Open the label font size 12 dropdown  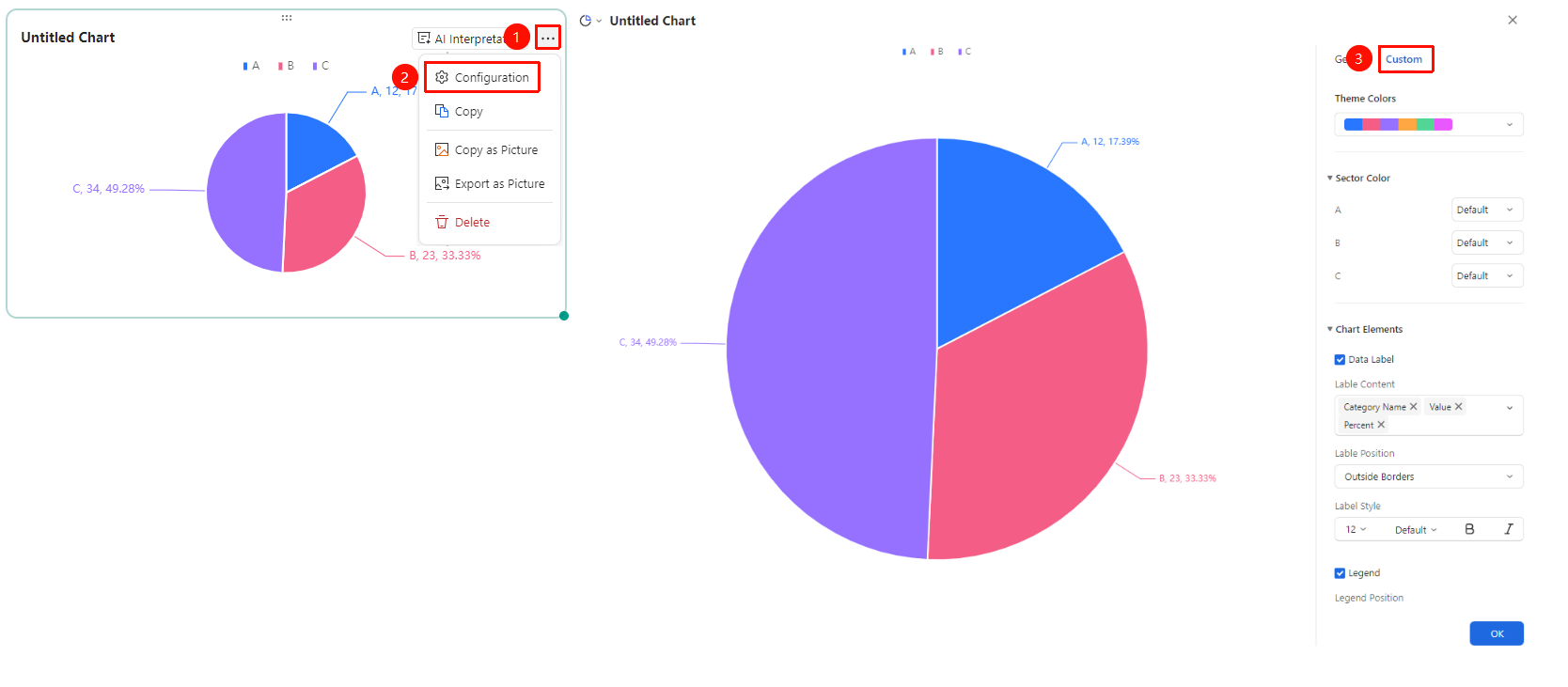point(1356,530)
